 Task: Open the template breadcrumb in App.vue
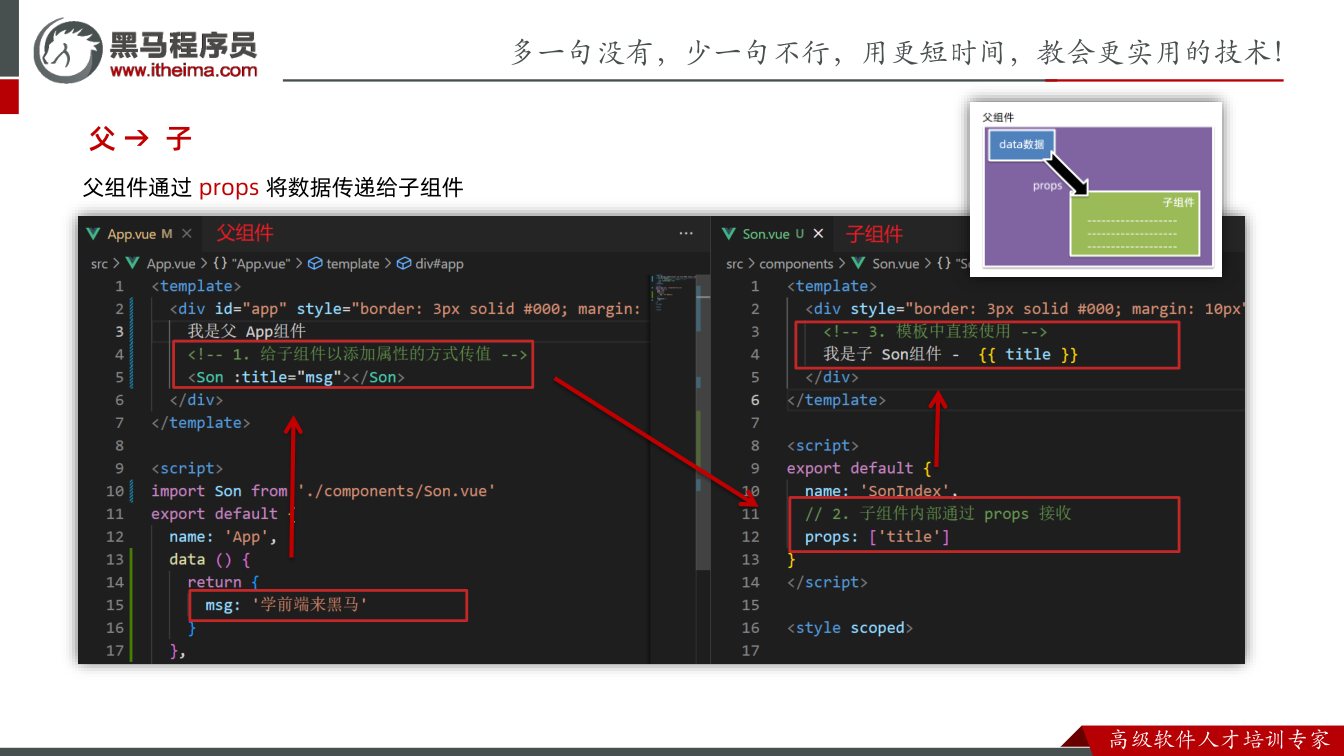coord(353,264)
